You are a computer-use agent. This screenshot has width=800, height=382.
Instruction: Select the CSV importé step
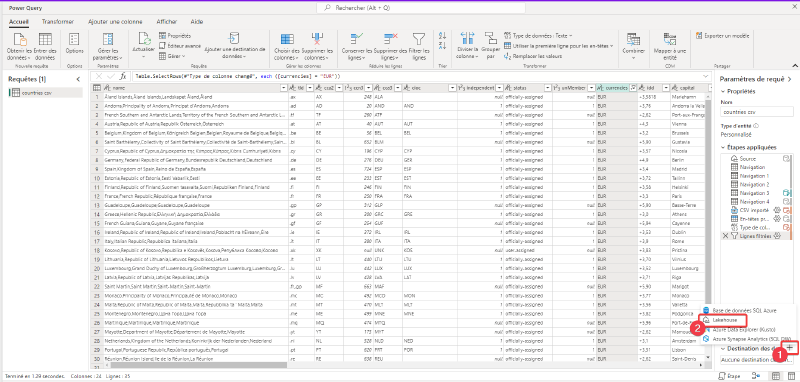click(754, 210)
